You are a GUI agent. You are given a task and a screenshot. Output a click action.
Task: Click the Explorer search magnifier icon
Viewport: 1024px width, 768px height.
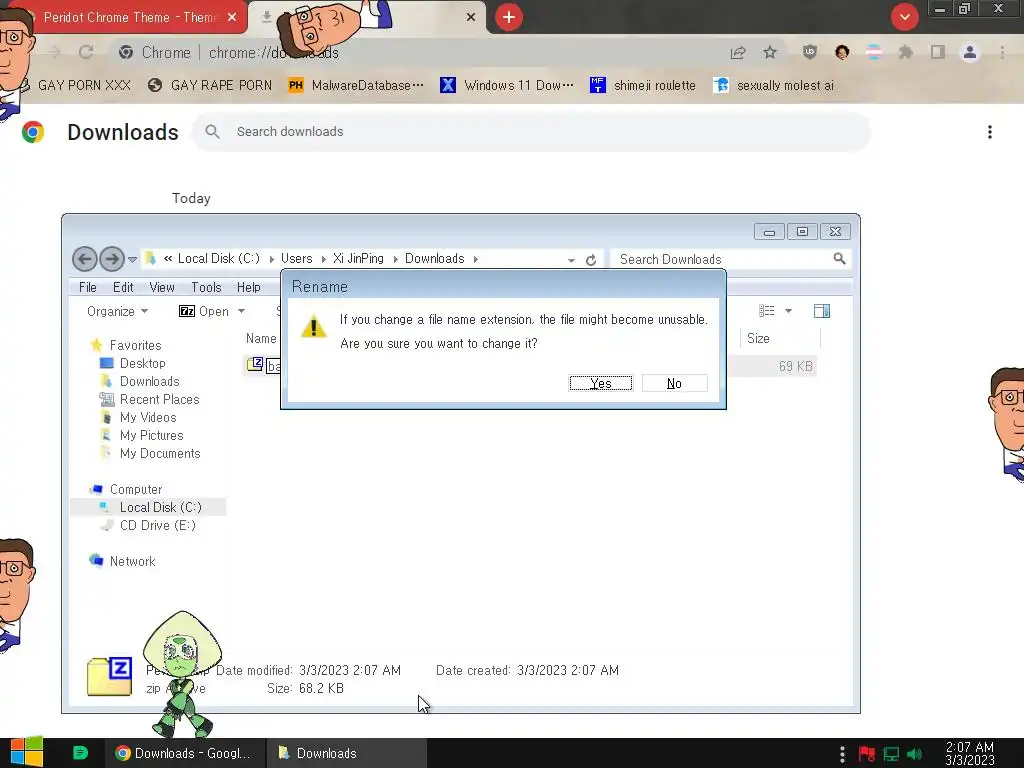pos(840,259)
